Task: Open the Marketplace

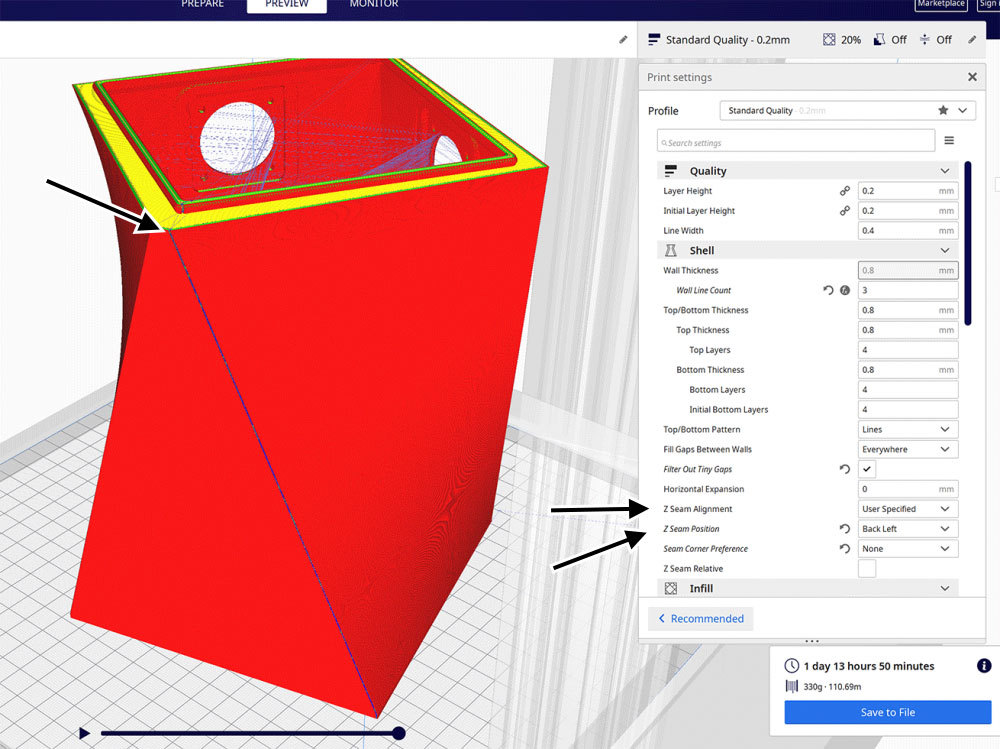Action: (x=941, y=4)
